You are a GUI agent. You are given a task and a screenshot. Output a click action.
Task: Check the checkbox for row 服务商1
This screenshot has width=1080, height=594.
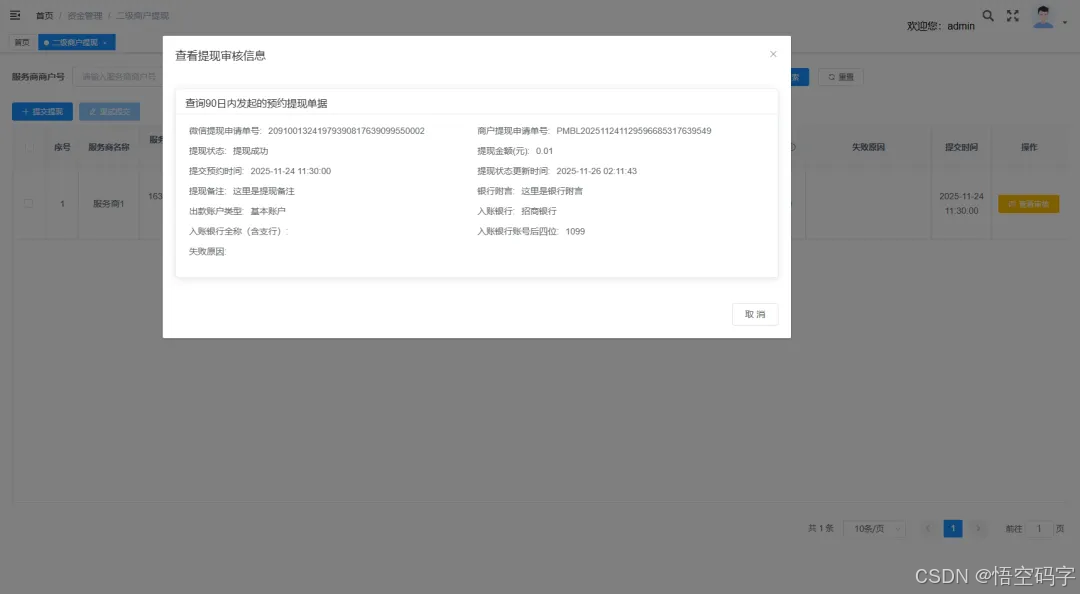coord(28,203)
